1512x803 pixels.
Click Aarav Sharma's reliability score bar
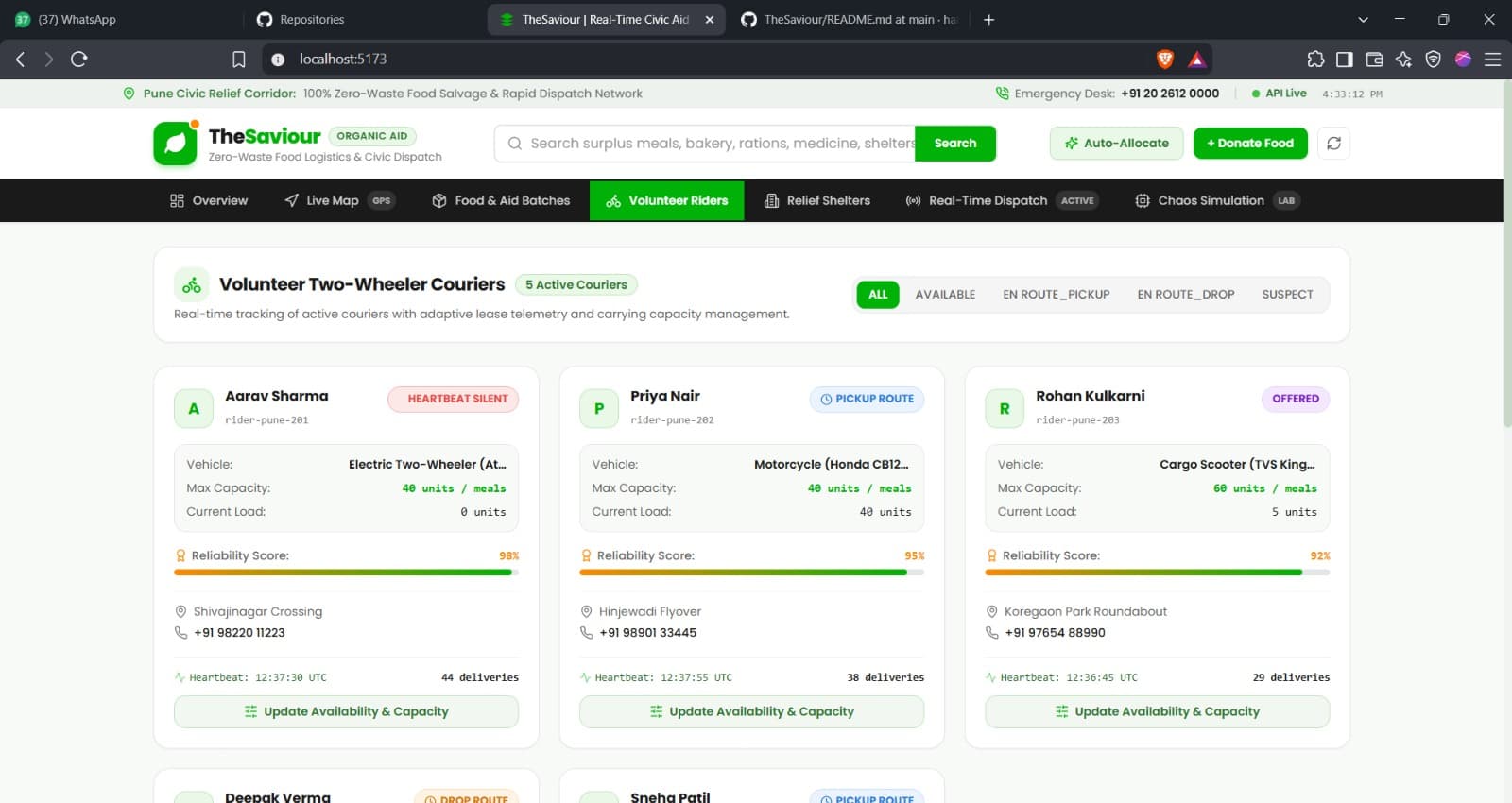346,572
